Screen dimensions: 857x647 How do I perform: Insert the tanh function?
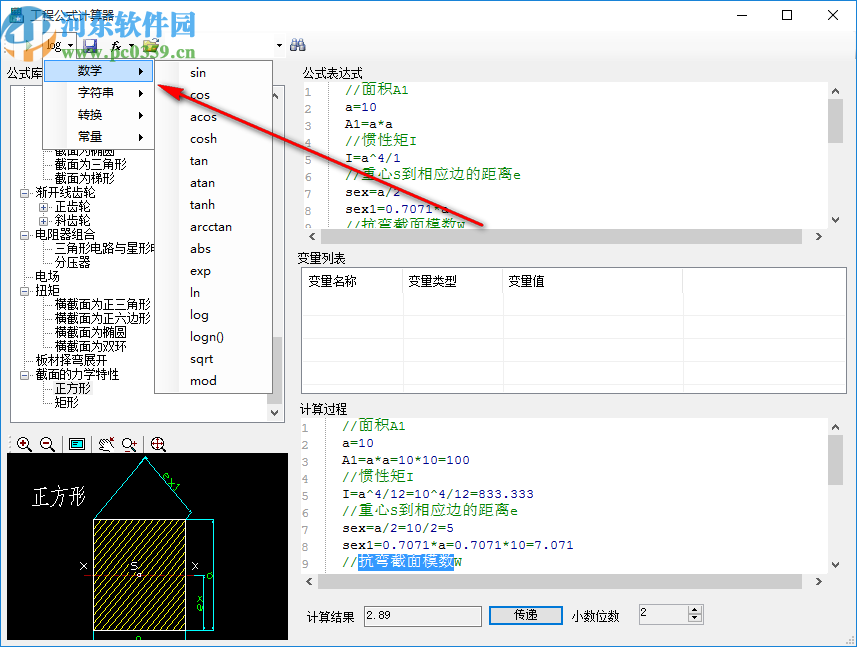[214, 205]
